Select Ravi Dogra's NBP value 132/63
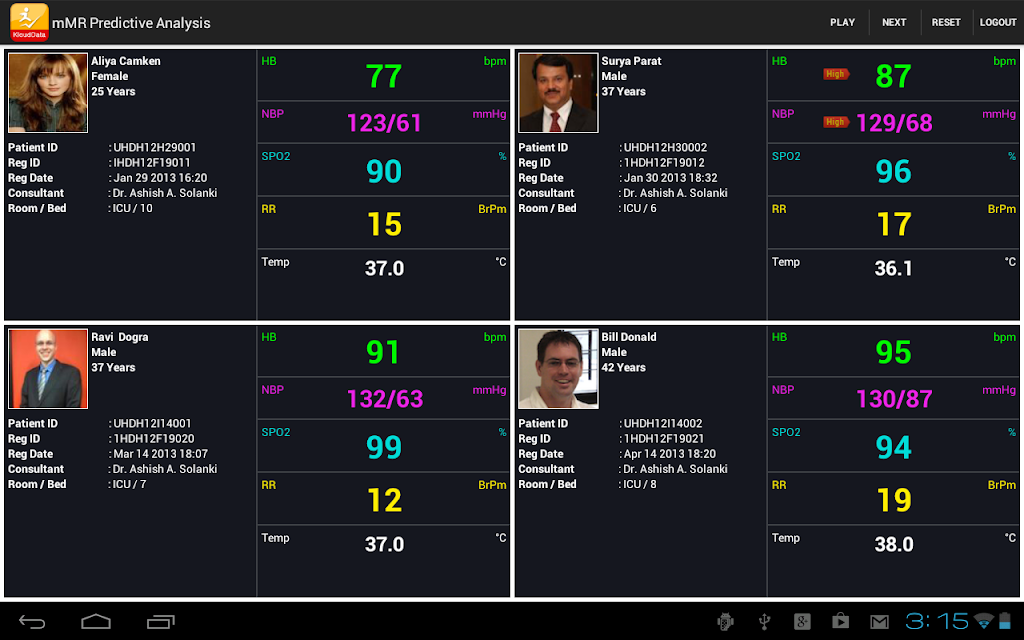Viewport: 1024px width, 640px height. (385, 399)
